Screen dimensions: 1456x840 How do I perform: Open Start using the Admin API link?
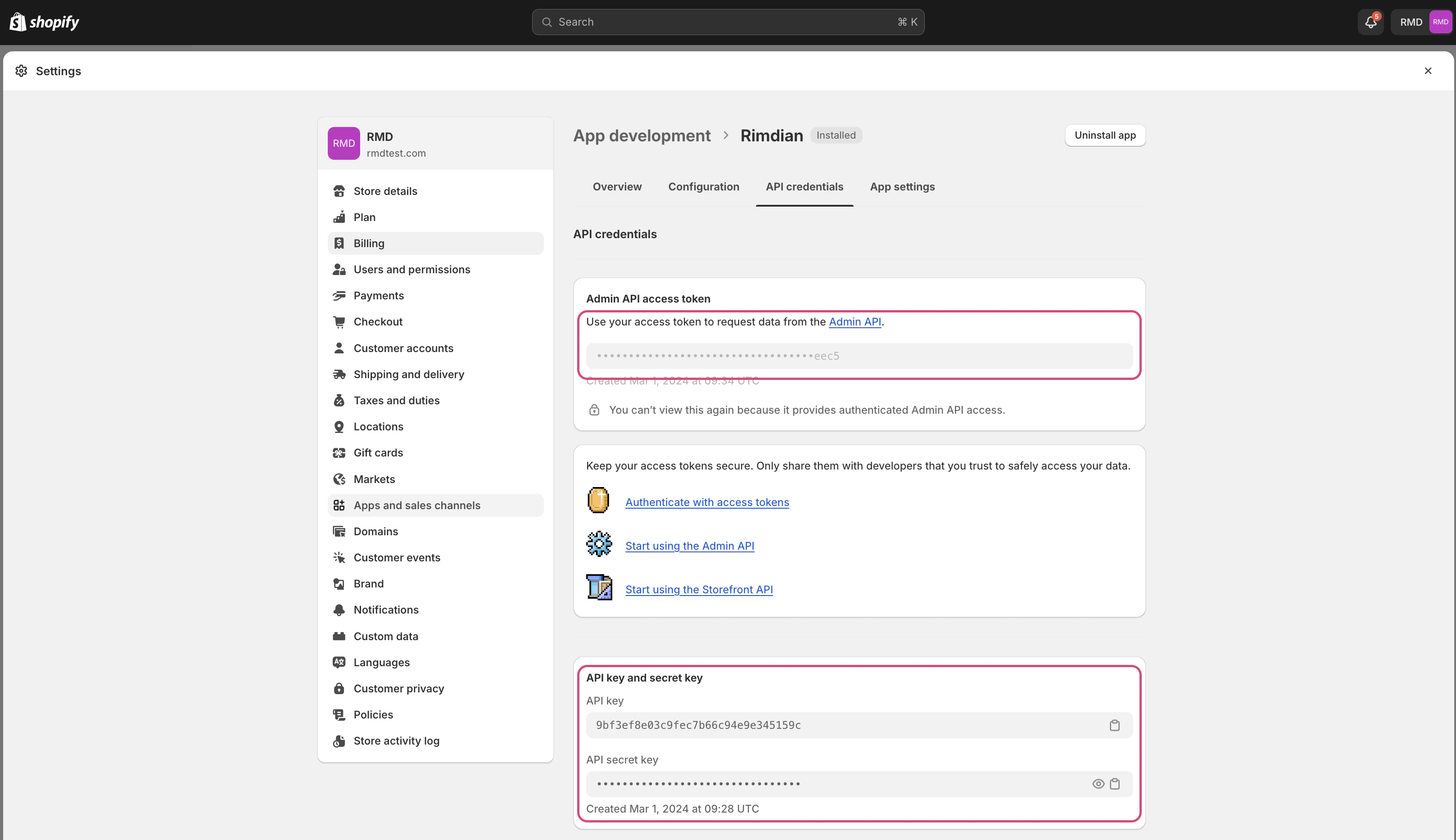[x=689, y=546]
